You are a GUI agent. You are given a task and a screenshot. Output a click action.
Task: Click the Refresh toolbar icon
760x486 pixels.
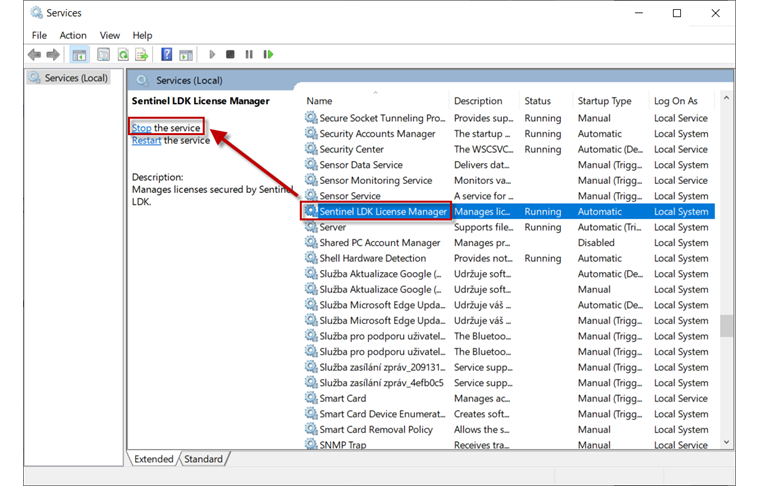click(123, 55)
